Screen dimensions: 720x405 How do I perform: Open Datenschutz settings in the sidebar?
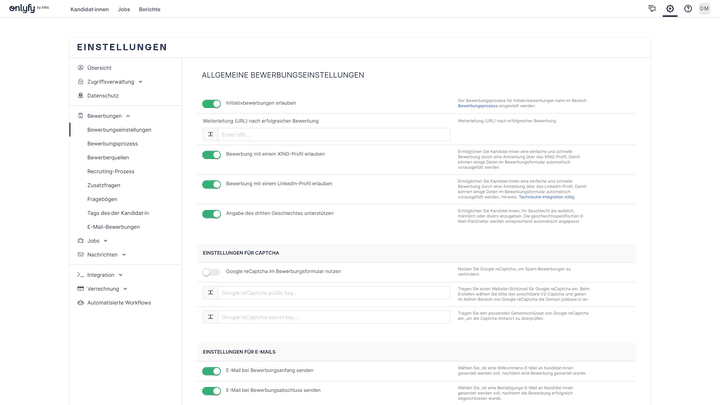(102, 96)
